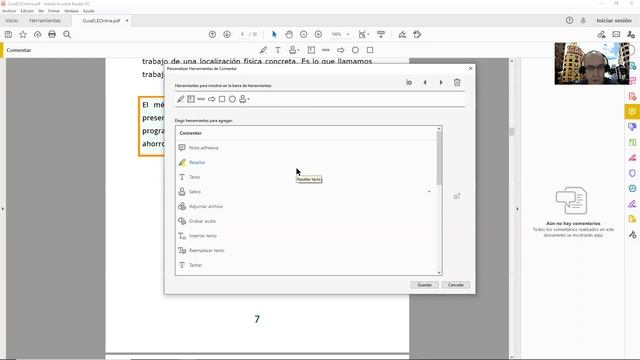Select the oval icon in dialog preview
Viewport: 640px width, 360px height.
pos(232,99)
